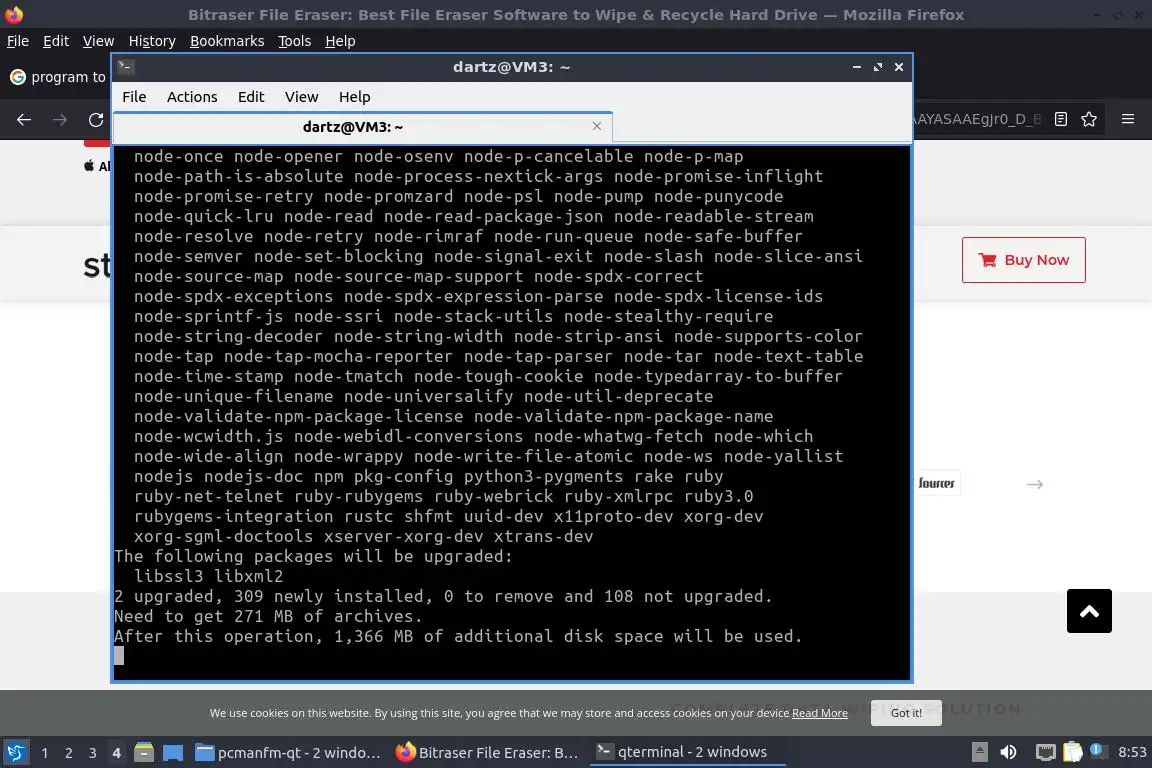This screenshot has height=768, width=1152.
Task: Select the 'program to' Firefox tab
Action: 57,77
